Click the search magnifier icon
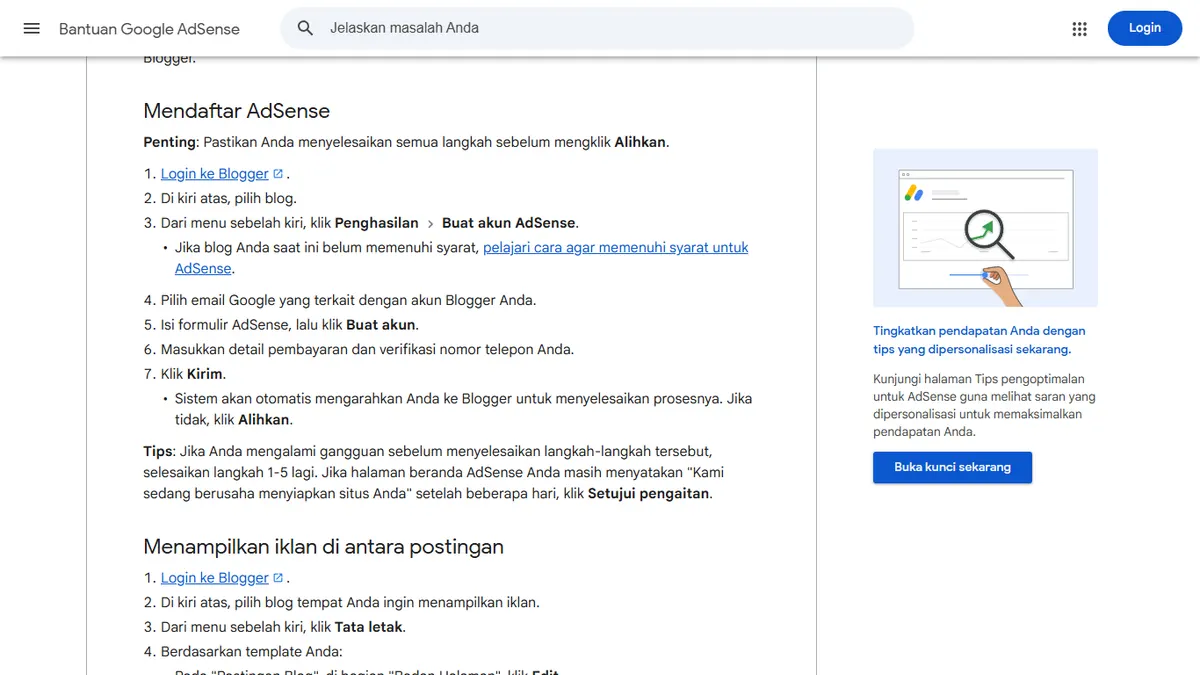The width and height of the screenshot is (1200, 675). point(306,28)
